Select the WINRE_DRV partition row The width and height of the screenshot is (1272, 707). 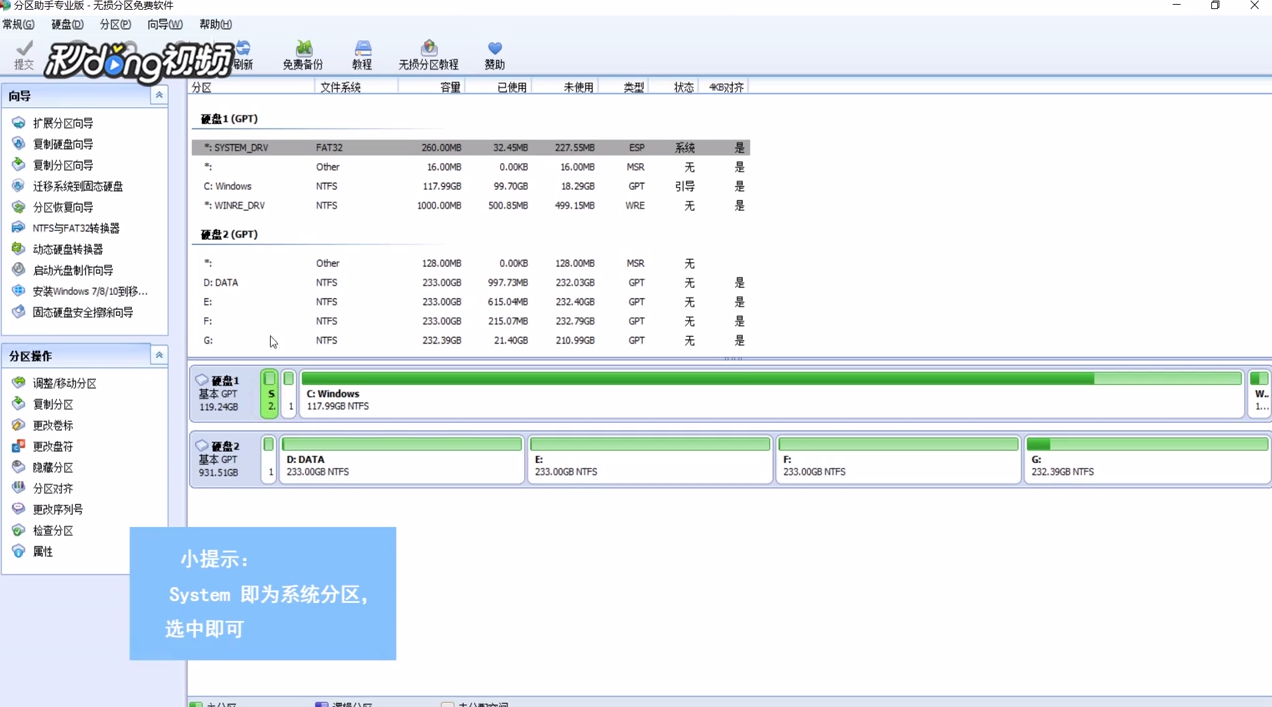pos(470,205)
